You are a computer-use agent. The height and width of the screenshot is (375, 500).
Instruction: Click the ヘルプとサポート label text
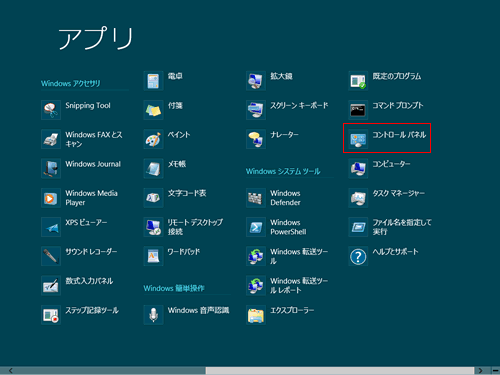point(395,252)
